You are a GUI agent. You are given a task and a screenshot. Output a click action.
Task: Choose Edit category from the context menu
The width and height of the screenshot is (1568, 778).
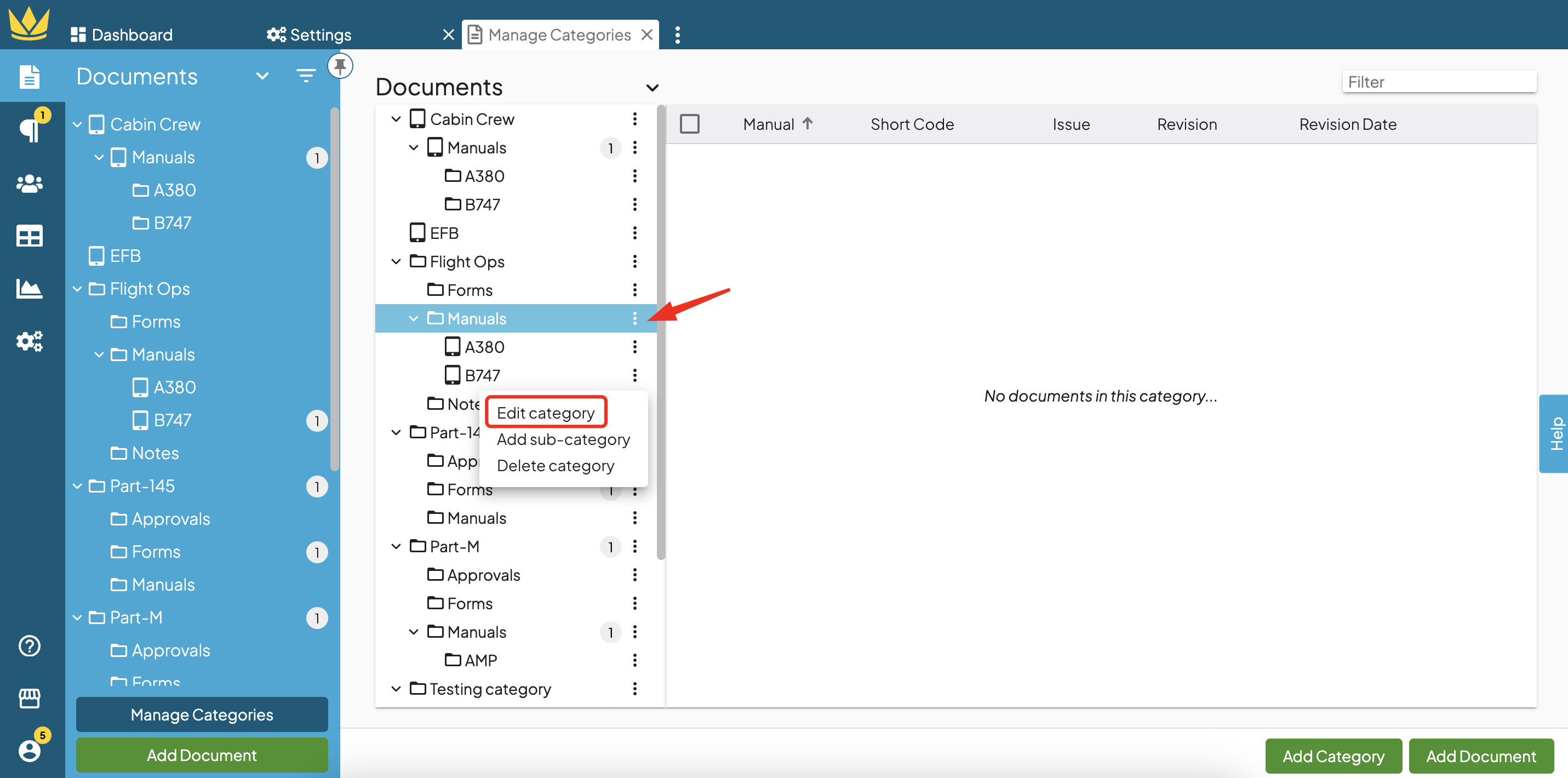(x=545, y=412)
